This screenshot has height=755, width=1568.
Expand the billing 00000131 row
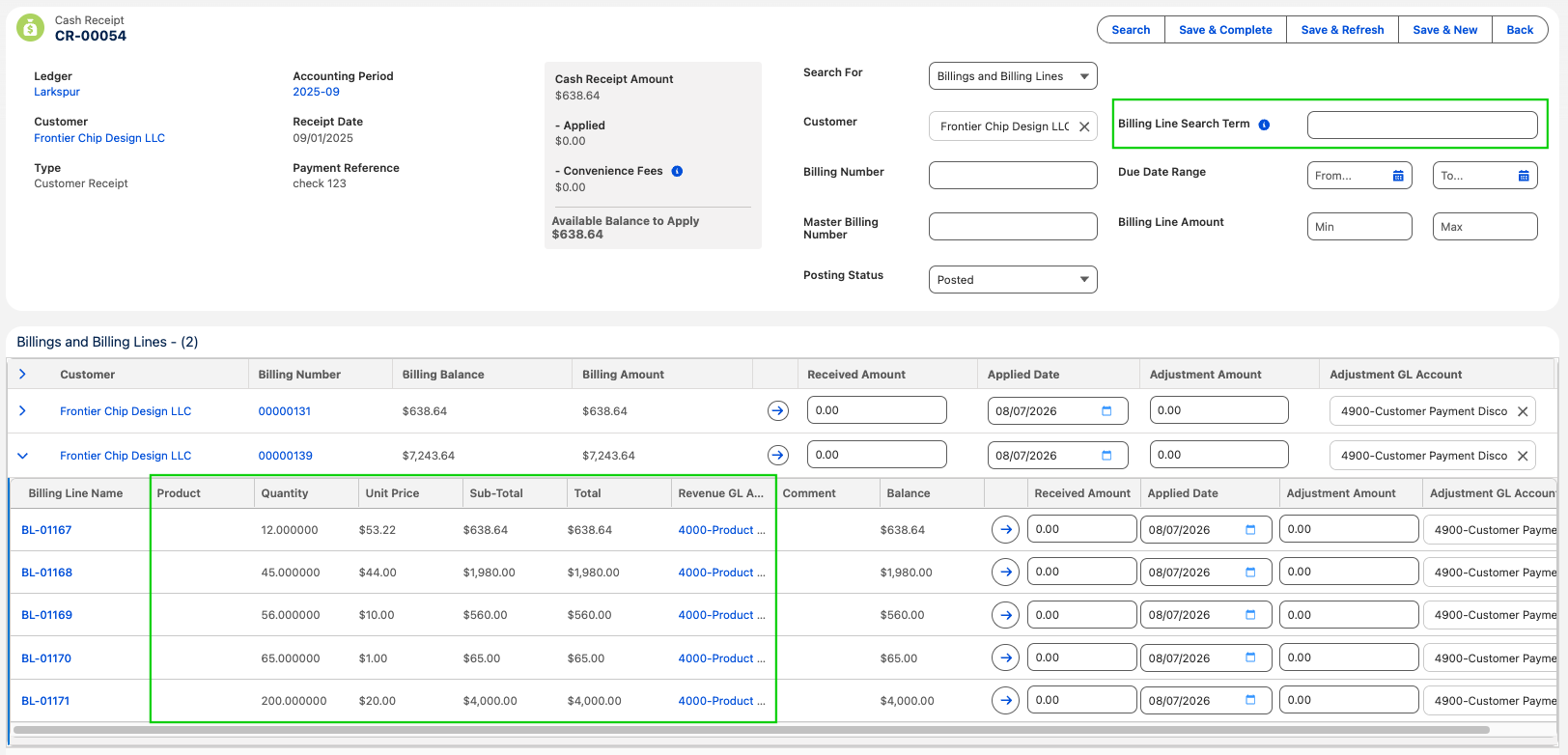pyautogui.click(x=22, y=411)
